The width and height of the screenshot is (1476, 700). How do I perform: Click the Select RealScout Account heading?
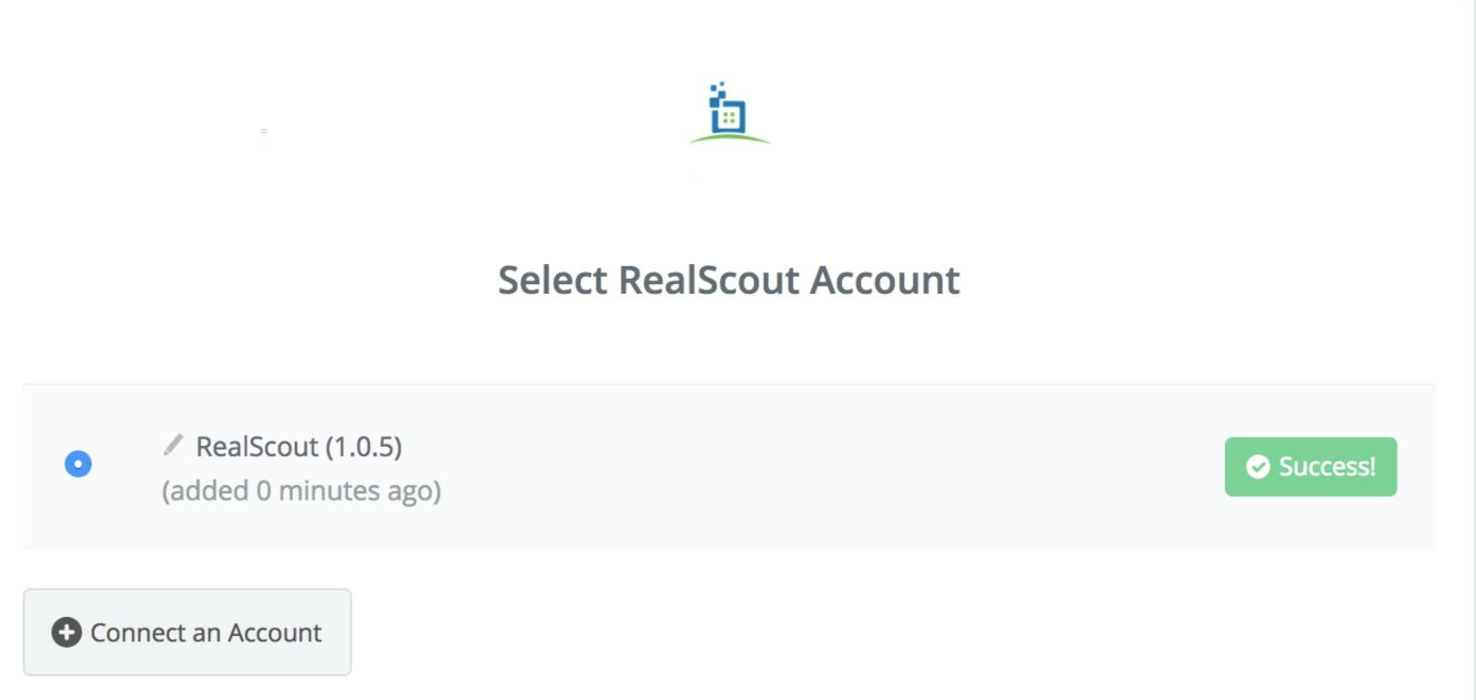(727, 280)
